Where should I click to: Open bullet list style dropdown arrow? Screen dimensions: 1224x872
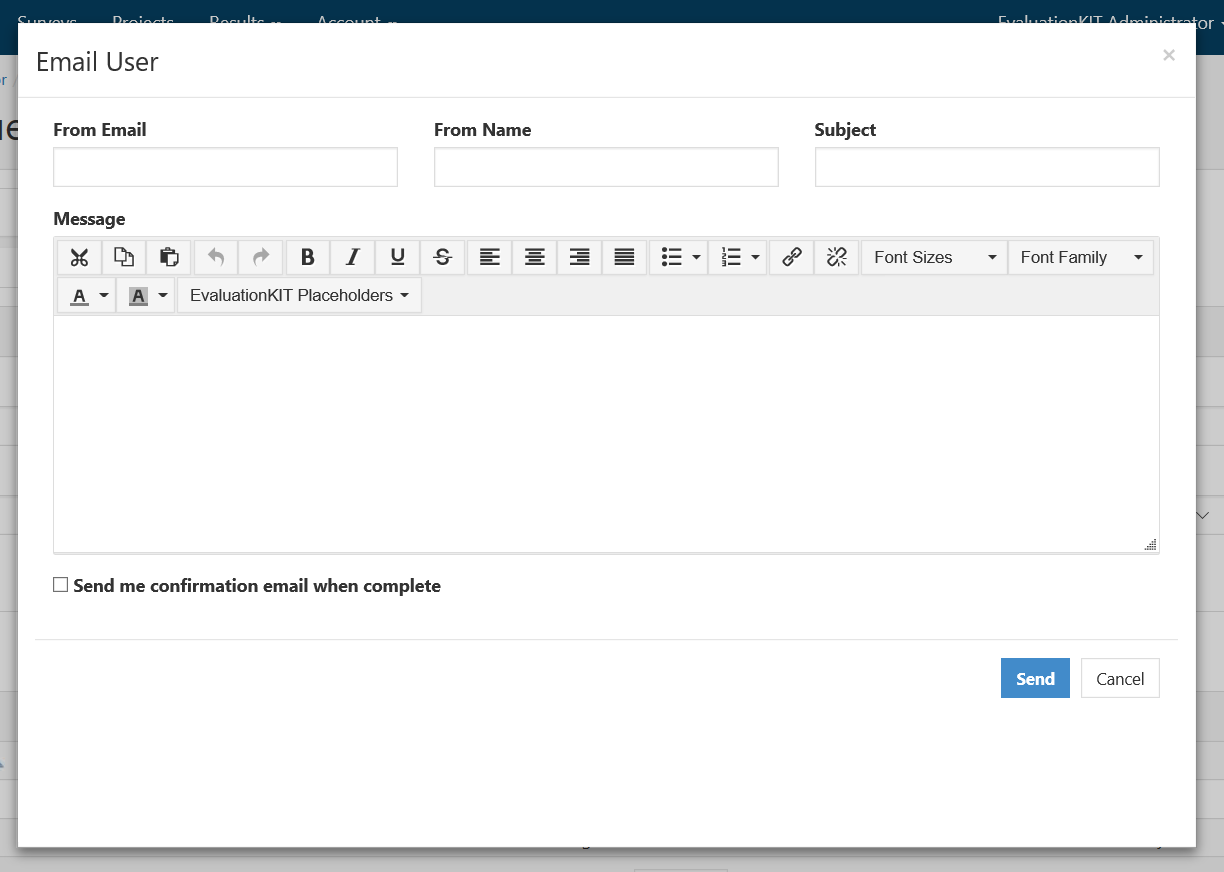tap(697, 257)
